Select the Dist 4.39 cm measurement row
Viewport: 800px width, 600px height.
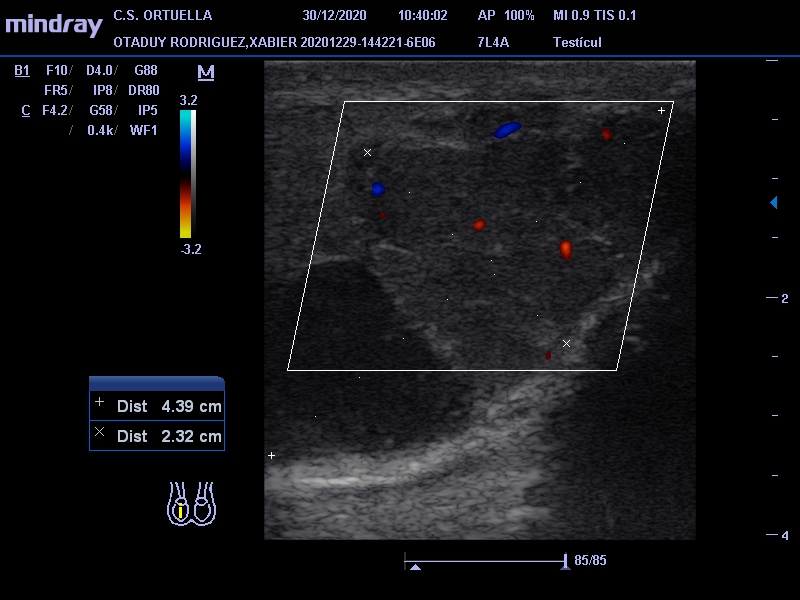157,406
